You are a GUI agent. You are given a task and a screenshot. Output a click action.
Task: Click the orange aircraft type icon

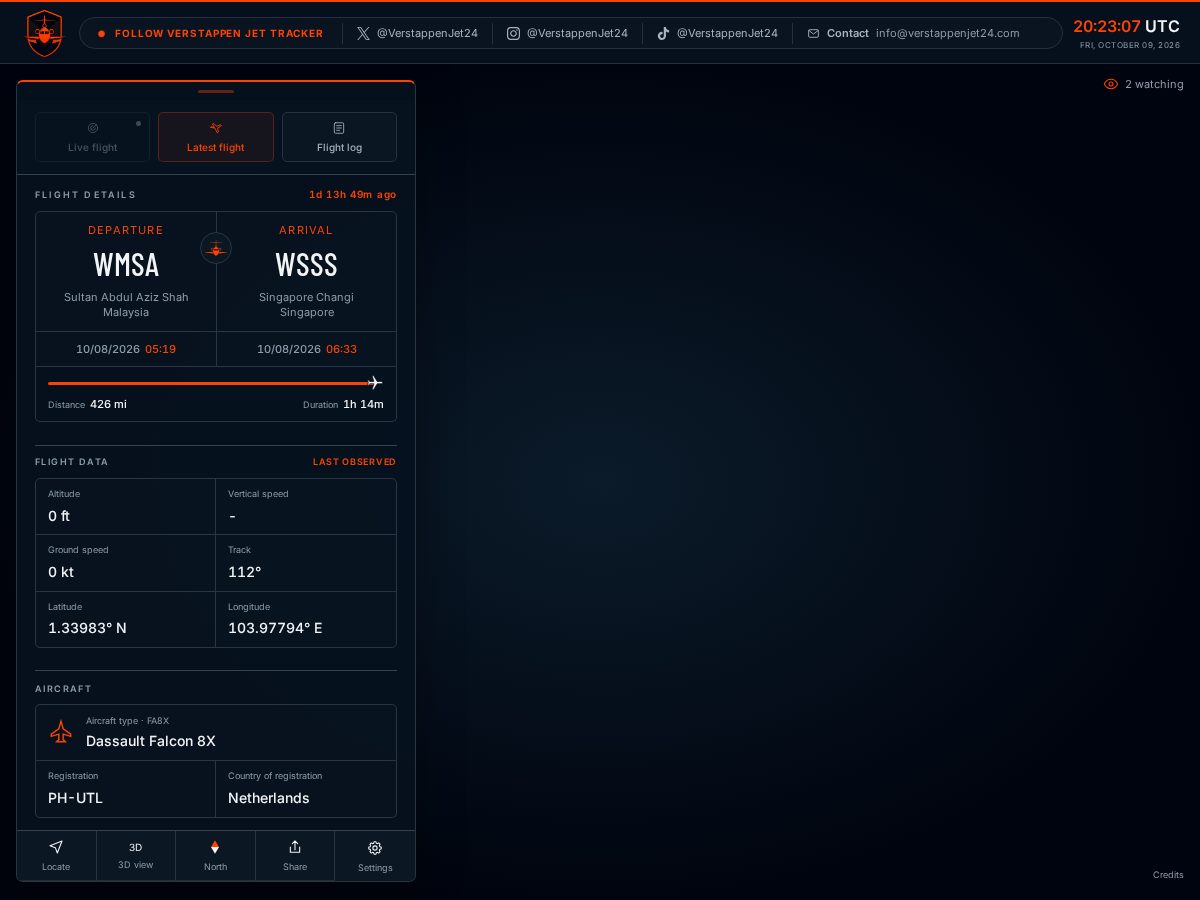point(61,732)
